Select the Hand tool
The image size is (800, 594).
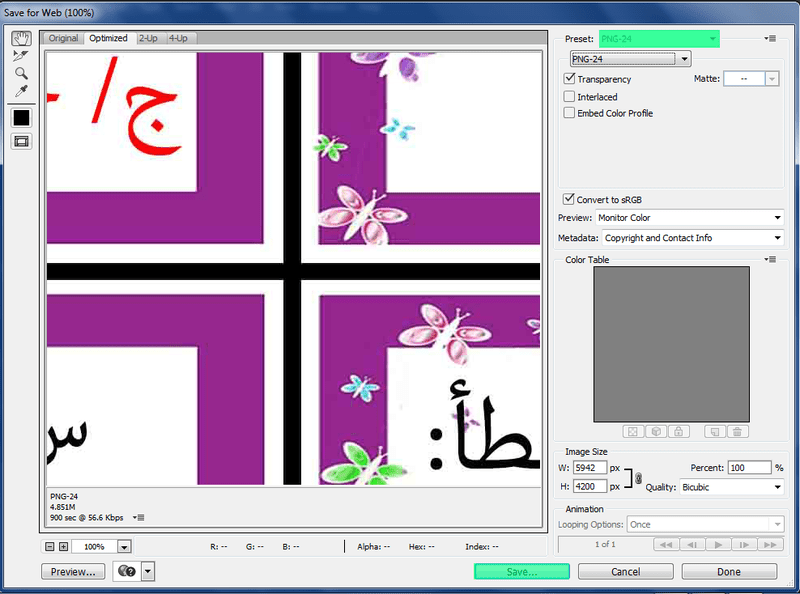(21, 38)
